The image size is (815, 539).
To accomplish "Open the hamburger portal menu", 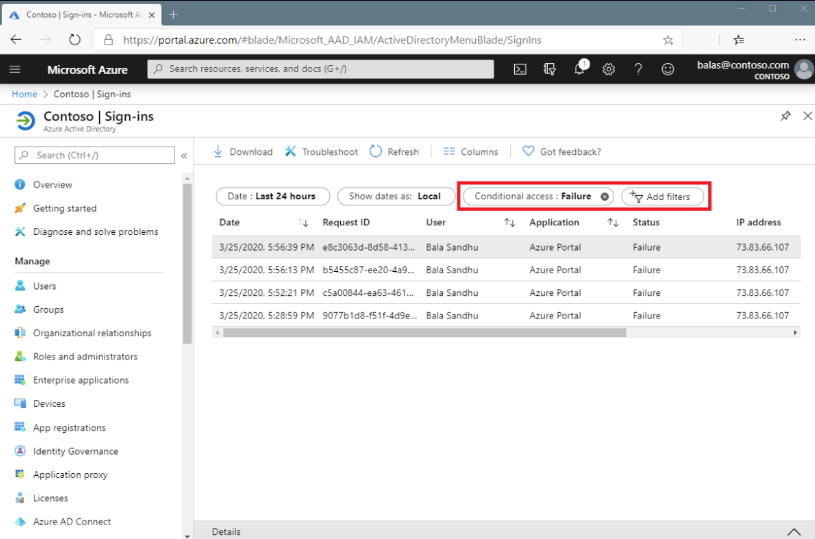I will click(15, 69).
